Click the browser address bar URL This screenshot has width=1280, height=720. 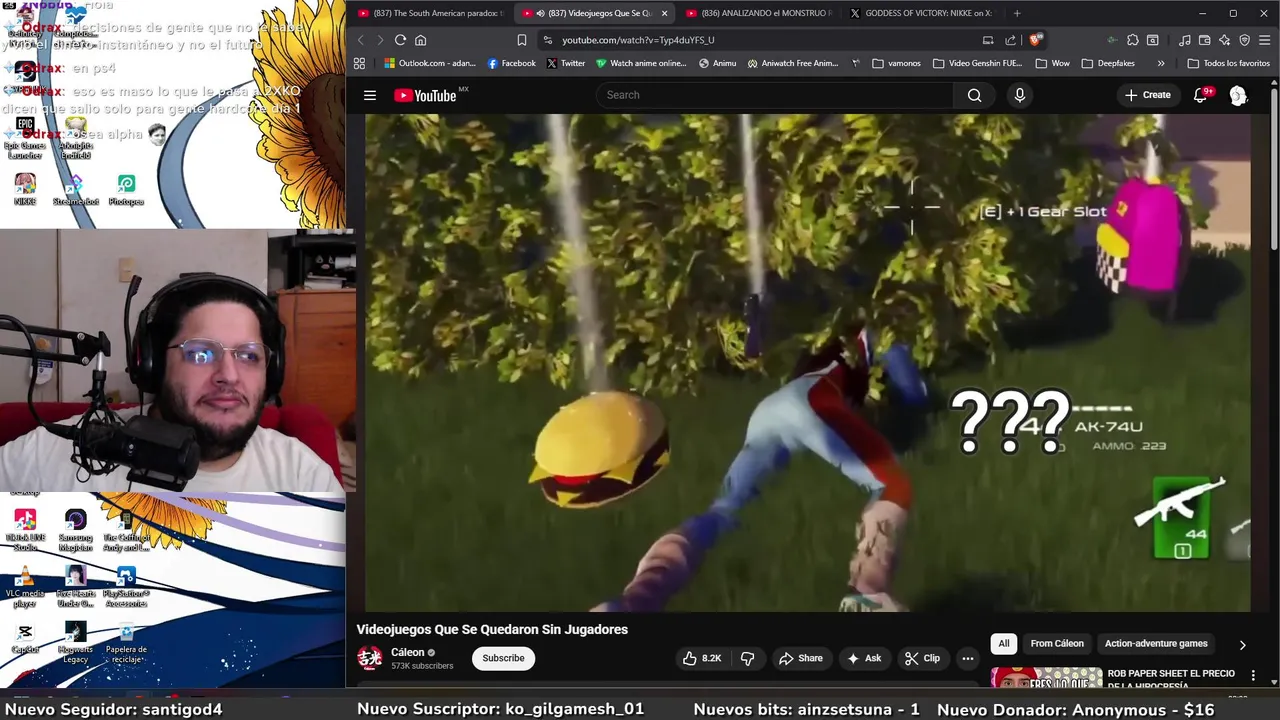coord(638,40)
